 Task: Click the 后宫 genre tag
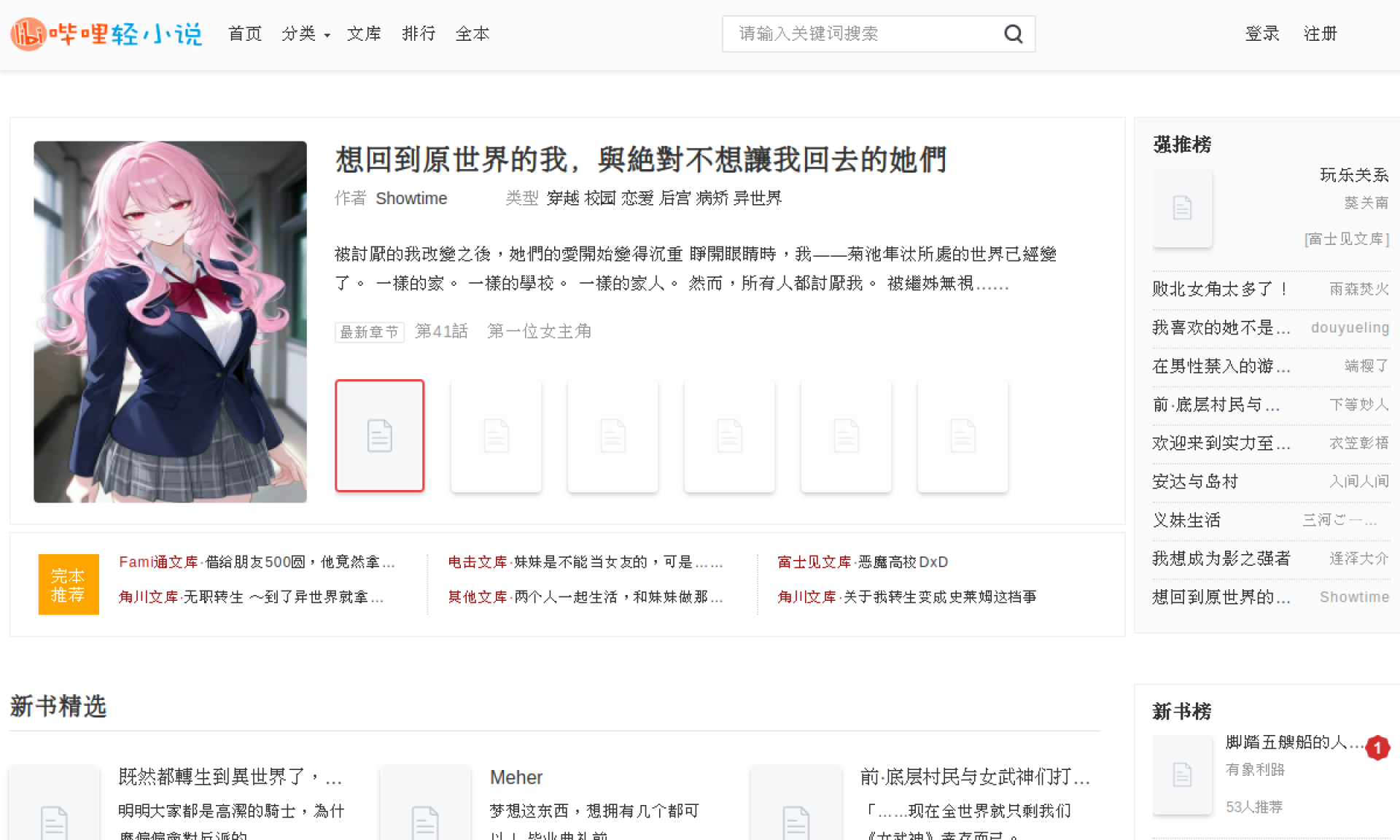(x=674, y=198)
